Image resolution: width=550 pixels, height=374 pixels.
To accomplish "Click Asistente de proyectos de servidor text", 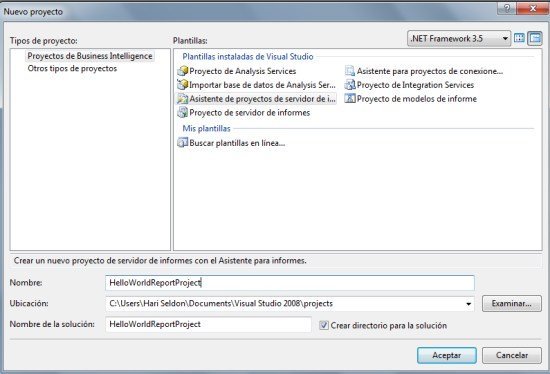I will [x=262, y=99].
